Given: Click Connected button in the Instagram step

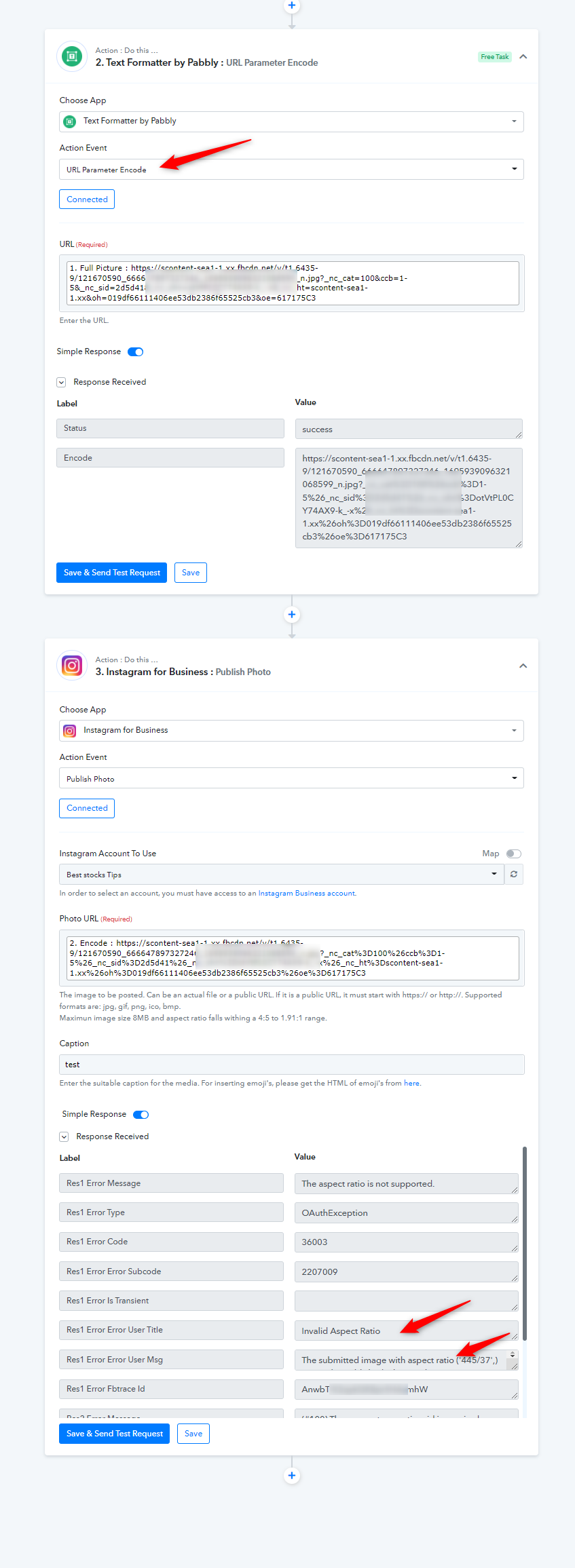Looking at the screenshot, I should [x=87, y=808].
